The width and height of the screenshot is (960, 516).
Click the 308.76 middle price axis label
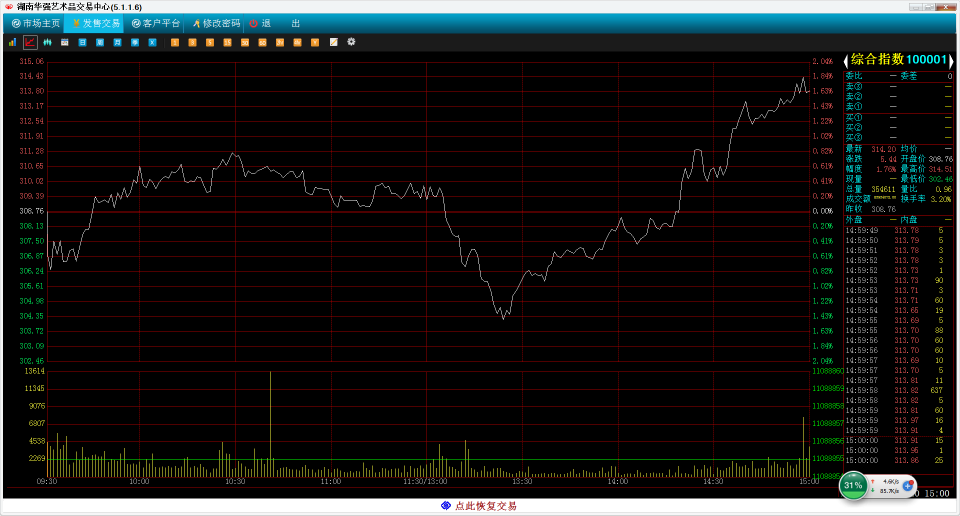[x=32, y=211]
